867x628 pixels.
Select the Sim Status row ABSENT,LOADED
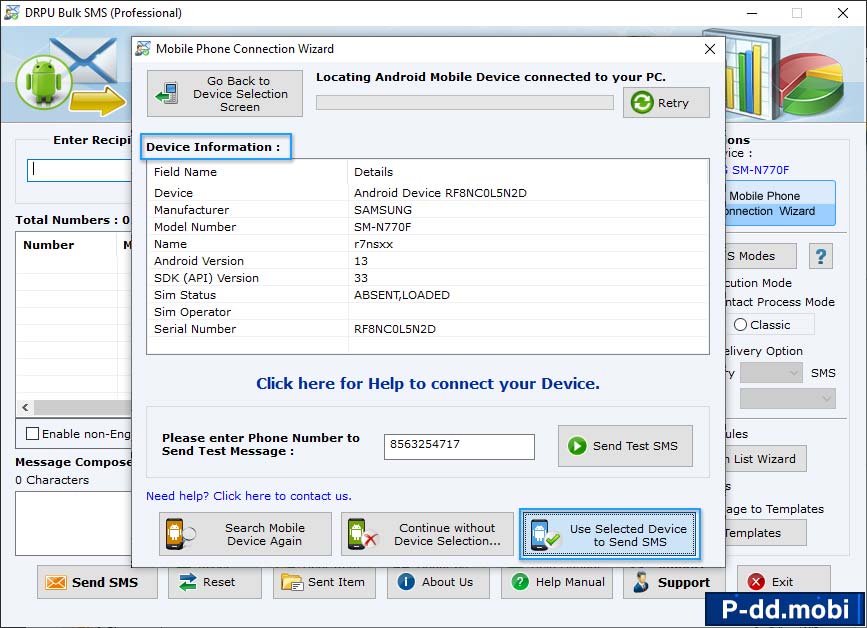pyautogui.click(x=428, y=295)
